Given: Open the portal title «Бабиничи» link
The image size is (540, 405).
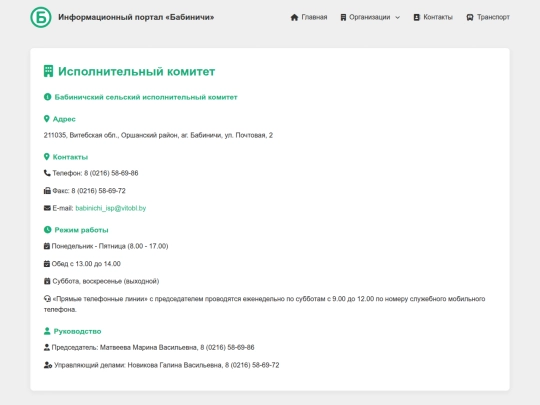Looking at the screenshot, I should coord(136,17).
